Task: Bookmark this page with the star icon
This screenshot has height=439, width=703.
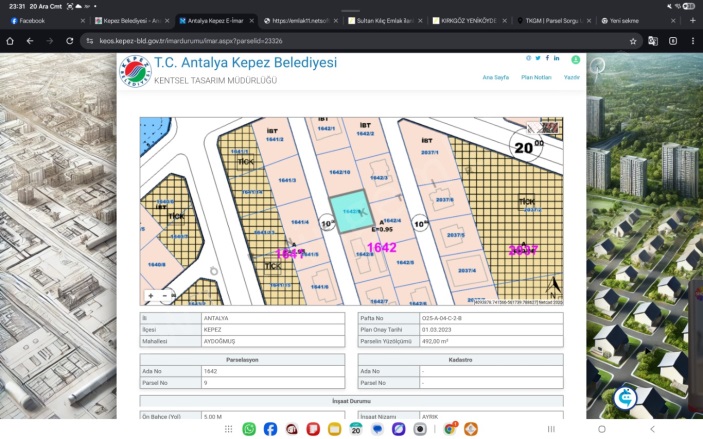Action: coord(633,41)
